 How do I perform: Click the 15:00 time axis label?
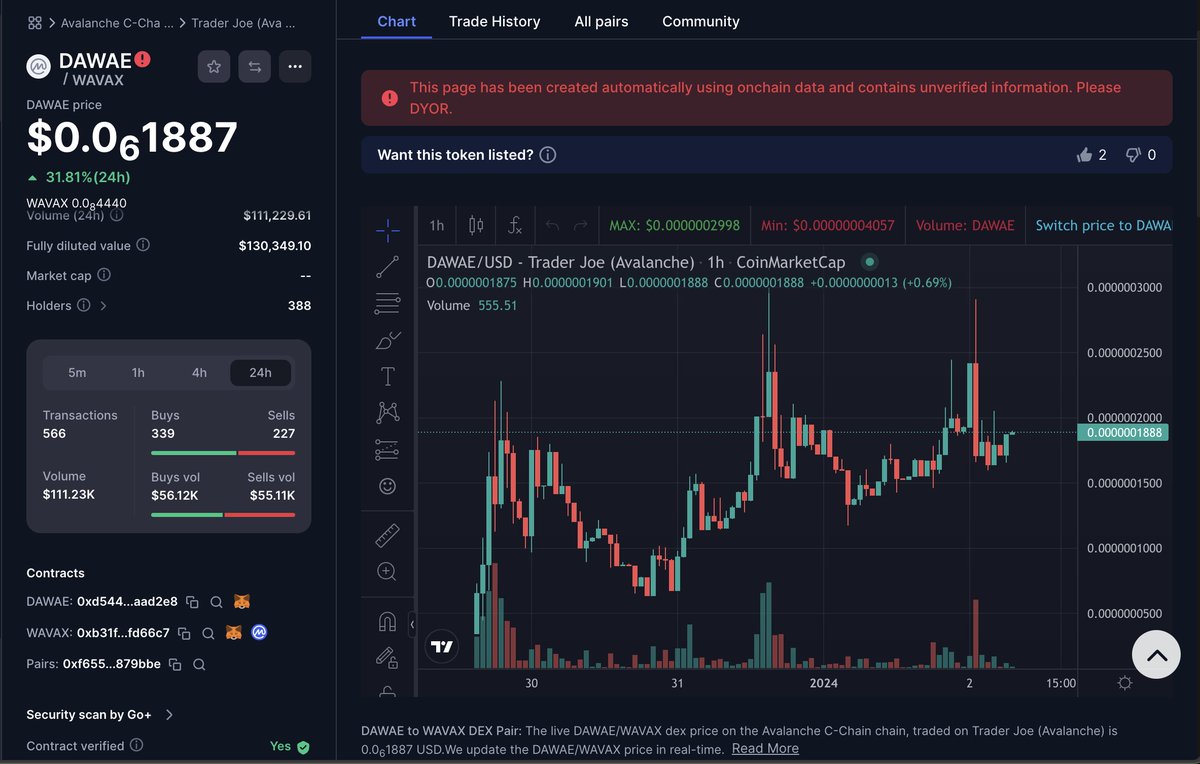[x=1061, y=683]
